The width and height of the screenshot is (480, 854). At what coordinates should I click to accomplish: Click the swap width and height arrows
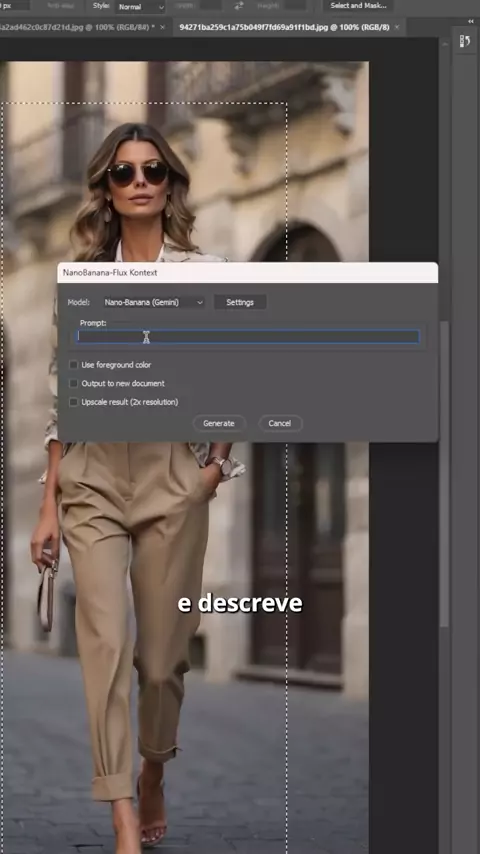[x=239, y=6]
